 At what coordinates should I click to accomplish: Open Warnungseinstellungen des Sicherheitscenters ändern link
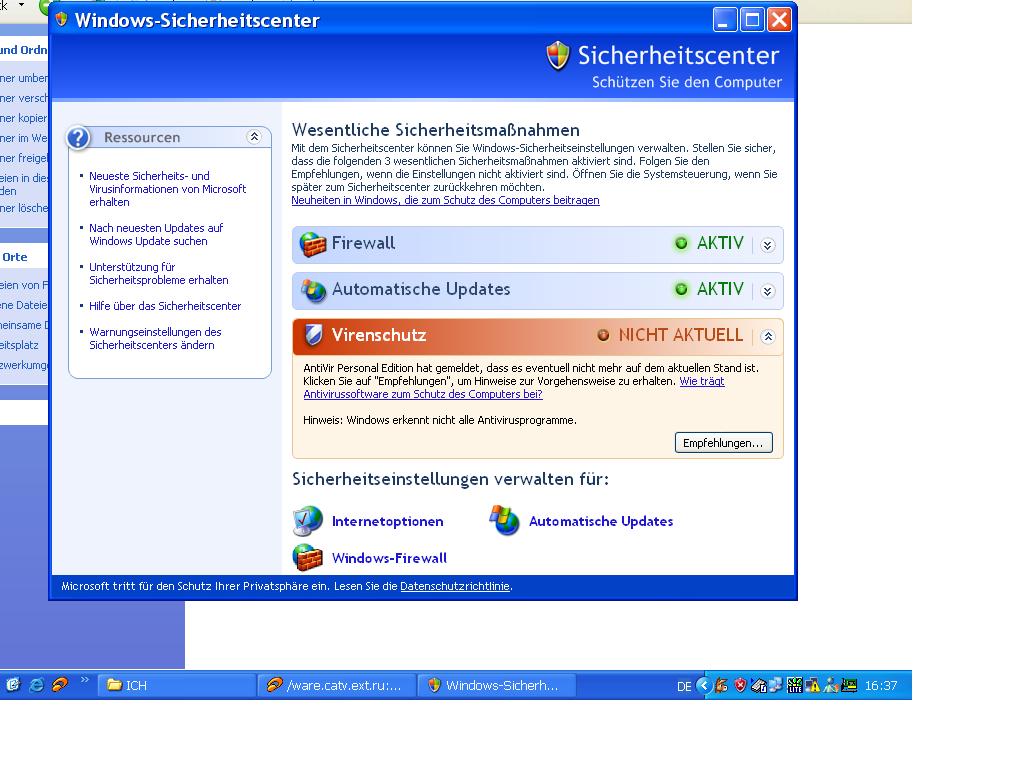pos(155,338)
